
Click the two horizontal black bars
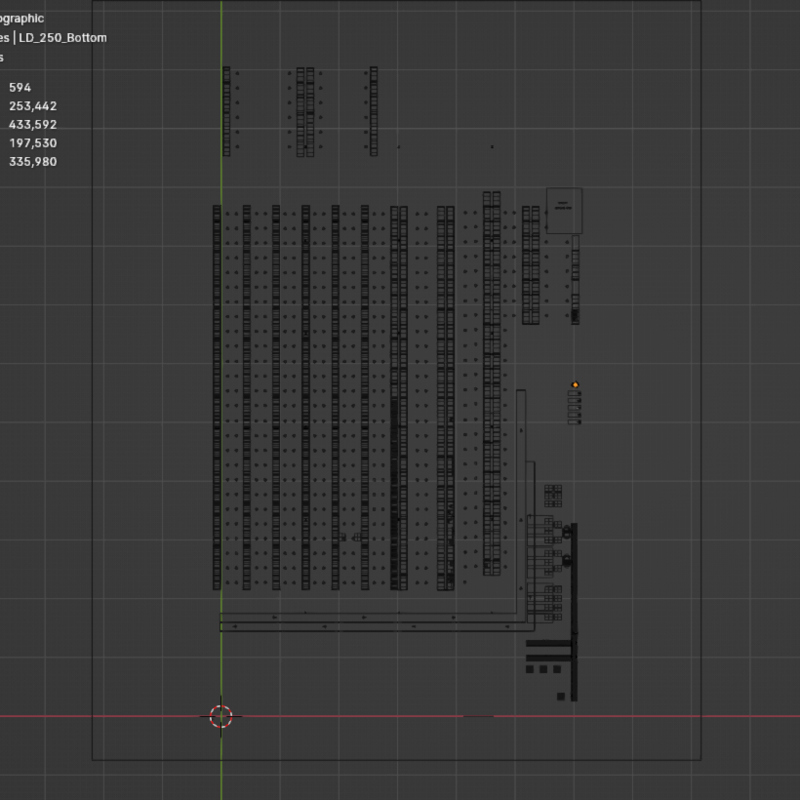pyautogui.click(x=550, y=649)
